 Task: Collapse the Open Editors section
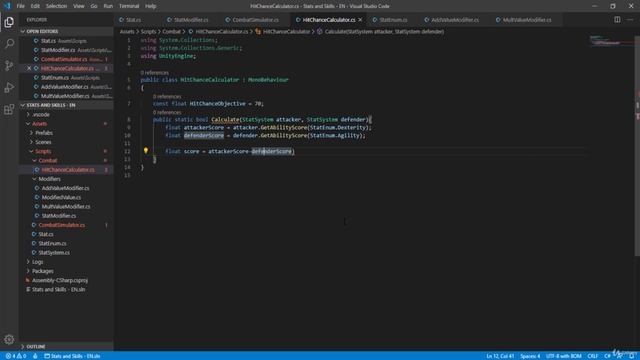pyautogui.click(x=66, y=31)
